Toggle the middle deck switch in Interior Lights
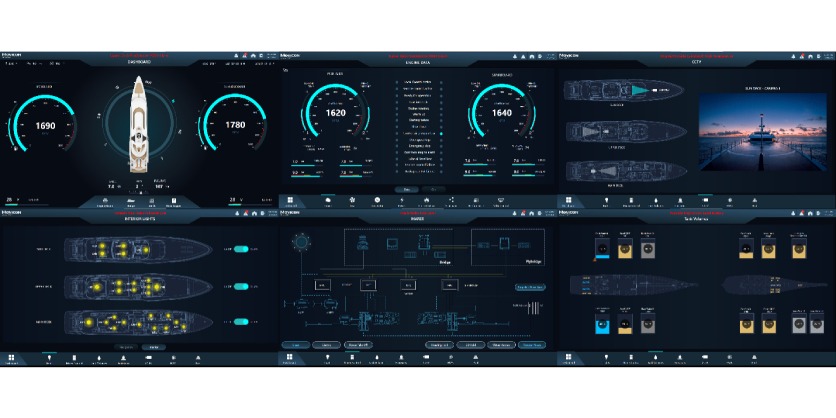836x418 pixels. [x=241, y=286]
